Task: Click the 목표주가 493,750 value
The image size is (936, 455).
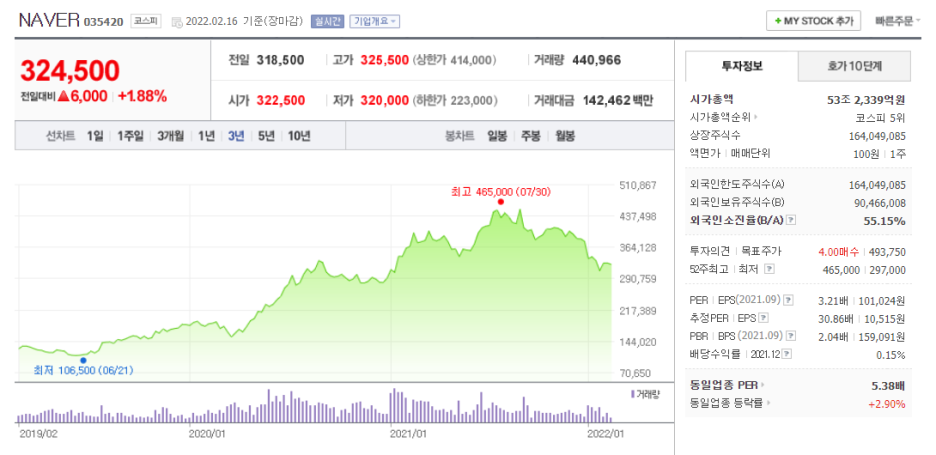Action: [888, 251]
